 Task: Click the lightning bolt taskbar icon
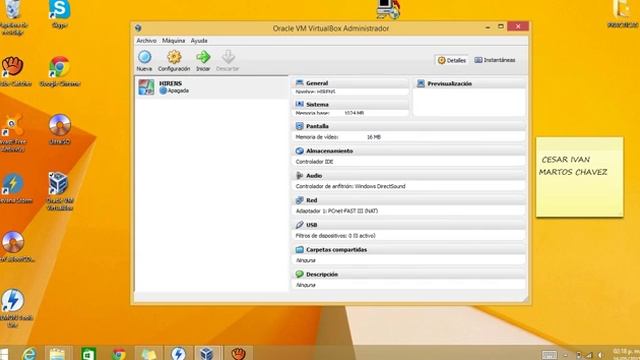pyautogui.click(x=178, y=353)
